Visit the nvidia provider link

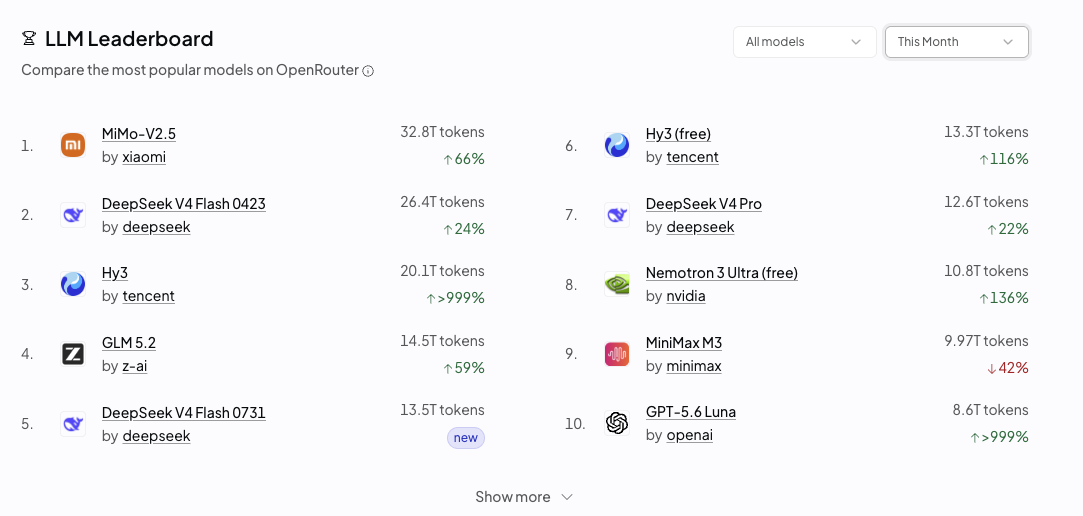(686, 296)
